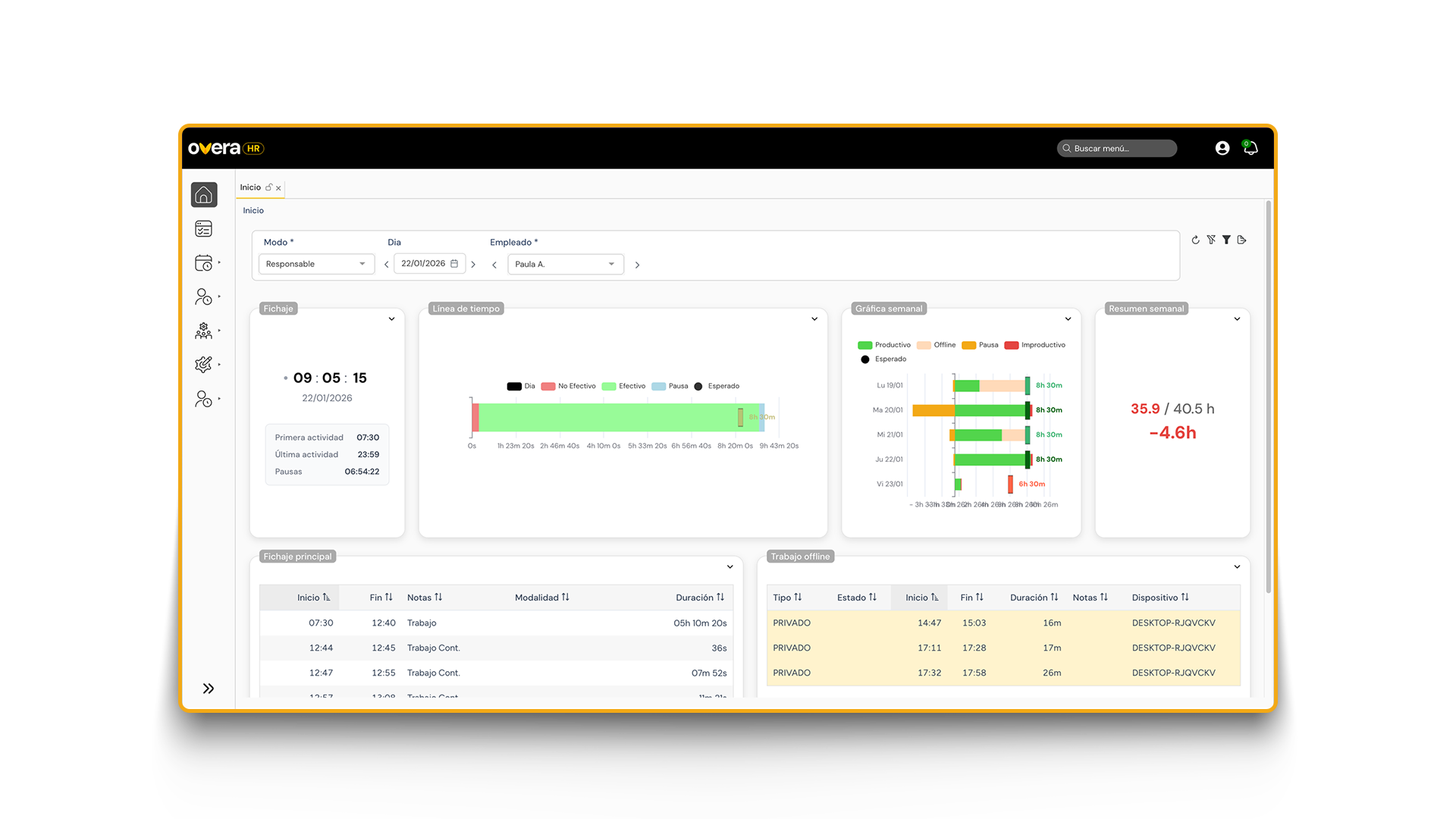Clear filters with crossed funnel icon
1456x819 pixels.
click(1211, 240)
